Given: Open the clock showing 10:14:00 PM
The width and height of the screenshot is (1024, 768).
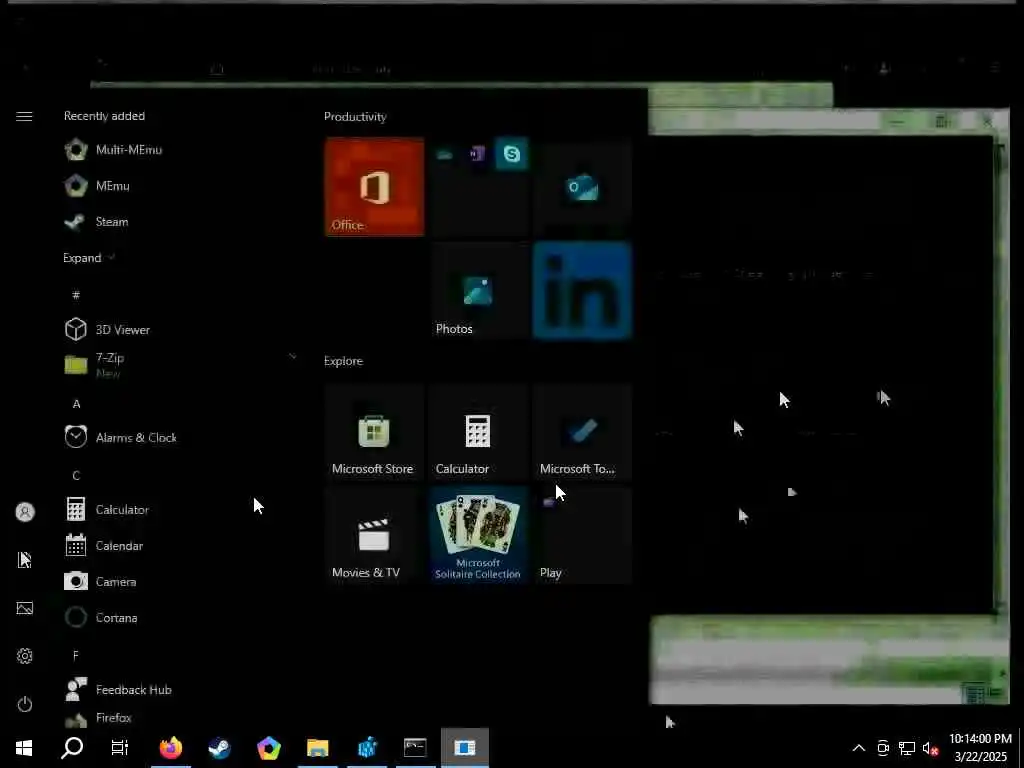Looking at the screenshot, I should click(x=980, y=748).
